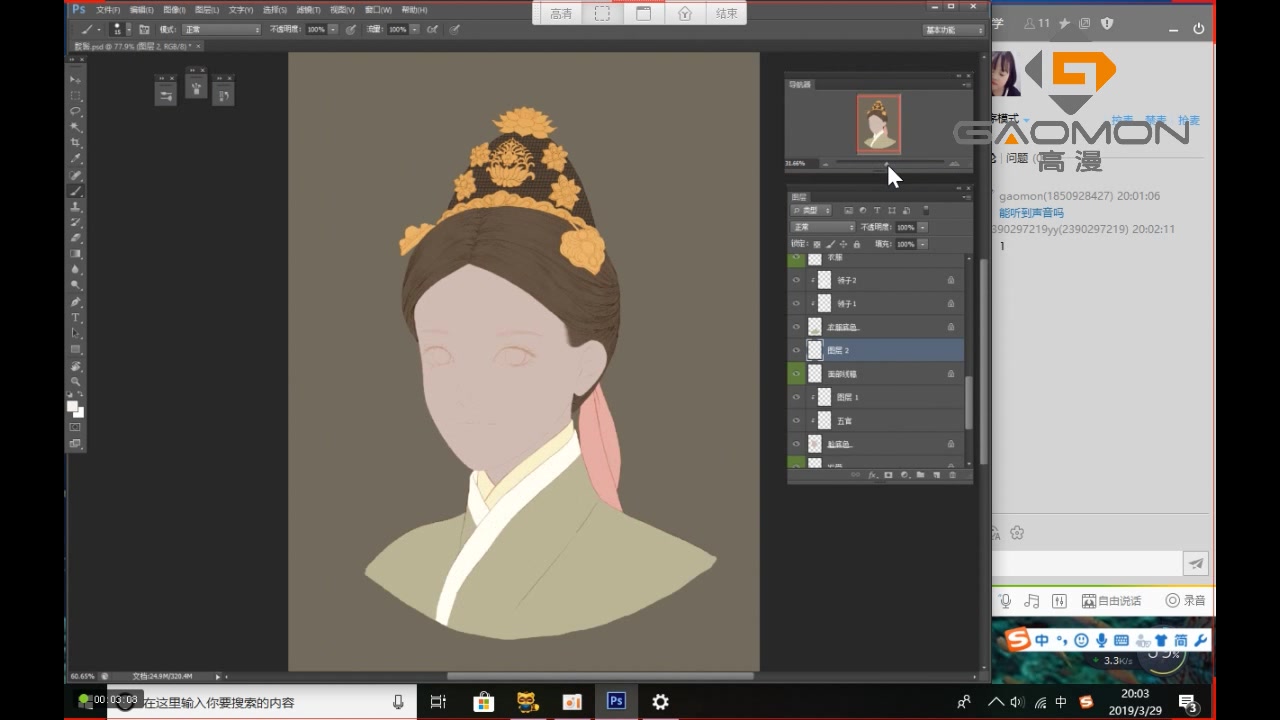Viewport: 1280px width, 720px height.
Task: Click 录音 in chat window
Action: coord(1186,601)
